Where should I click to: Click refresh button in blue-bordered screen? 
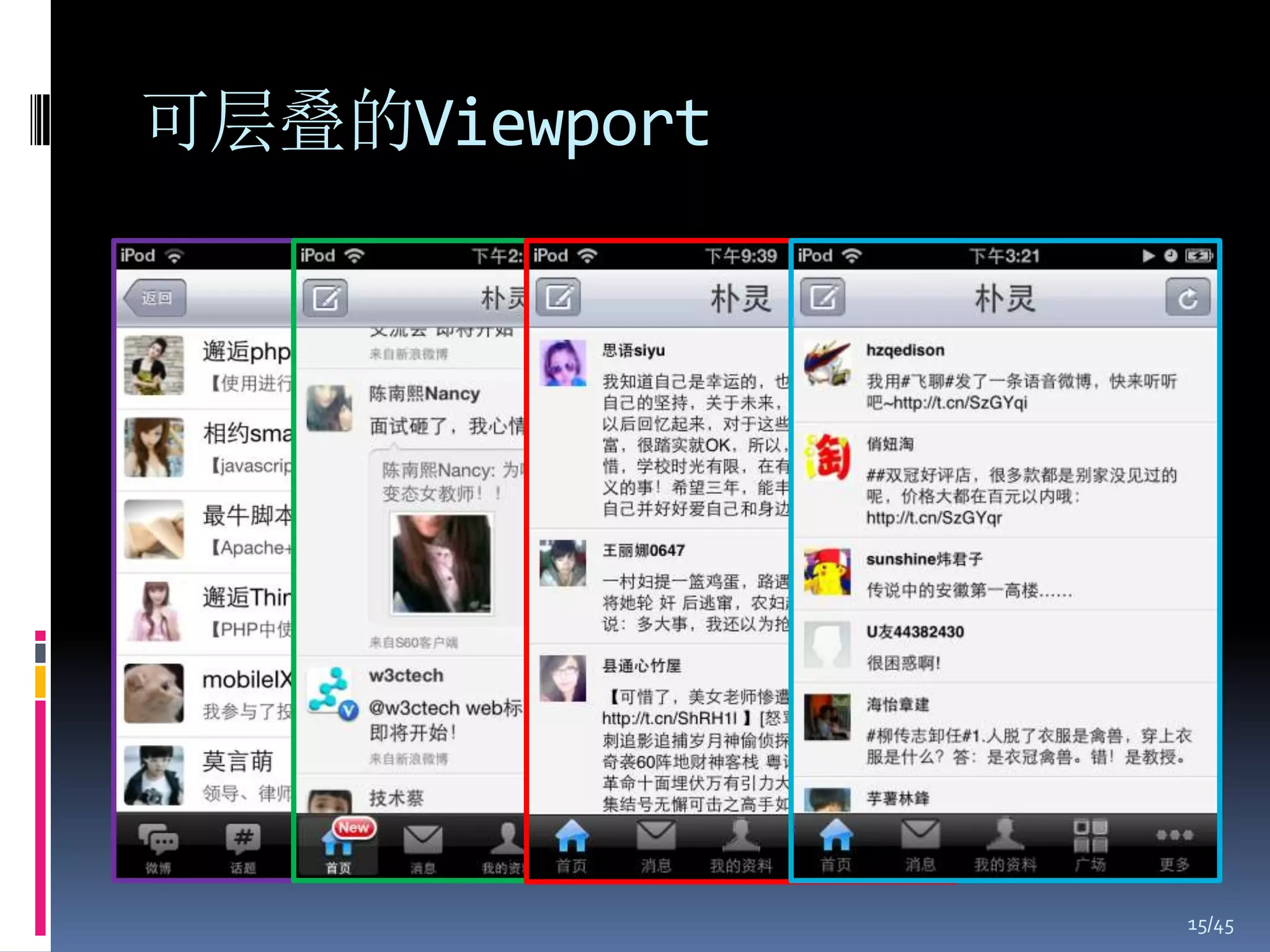(1188, 298)
